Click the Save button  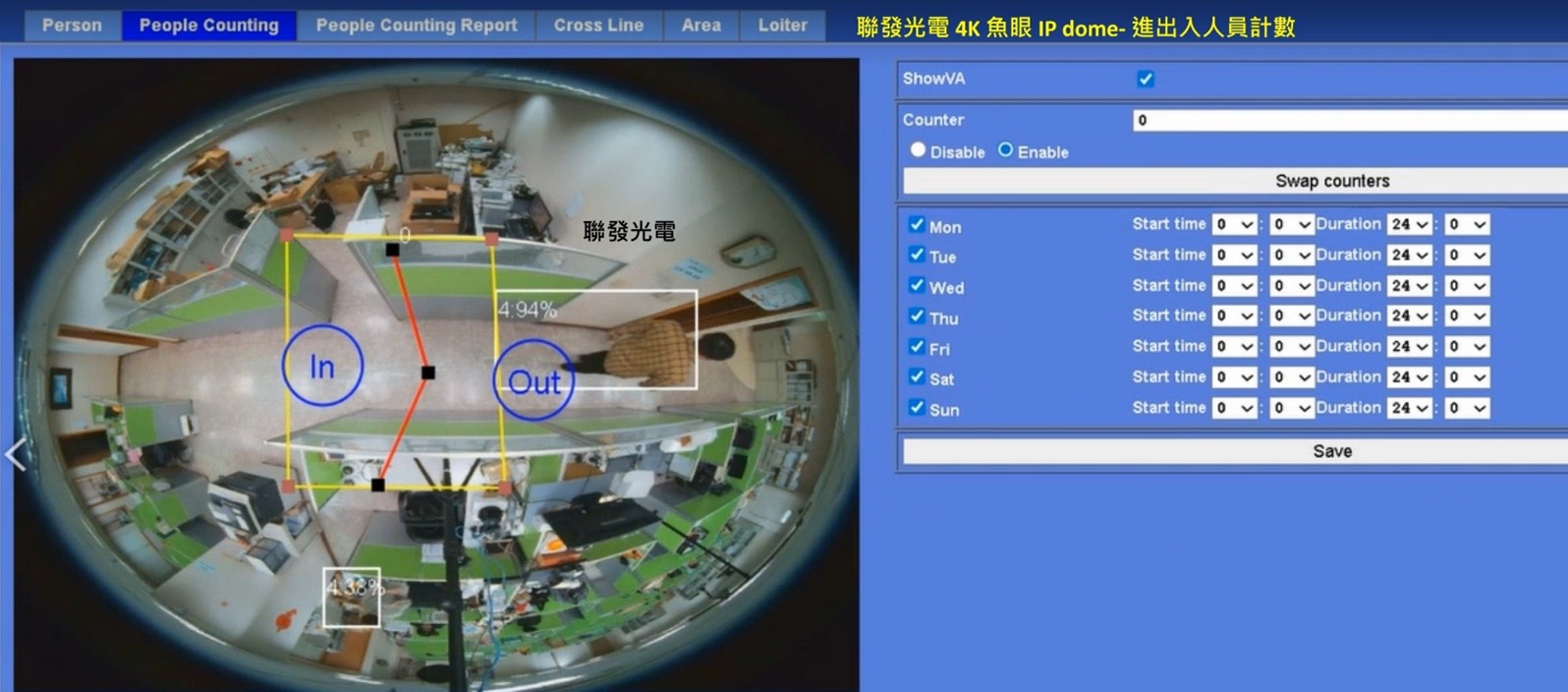coord(1332,451)
